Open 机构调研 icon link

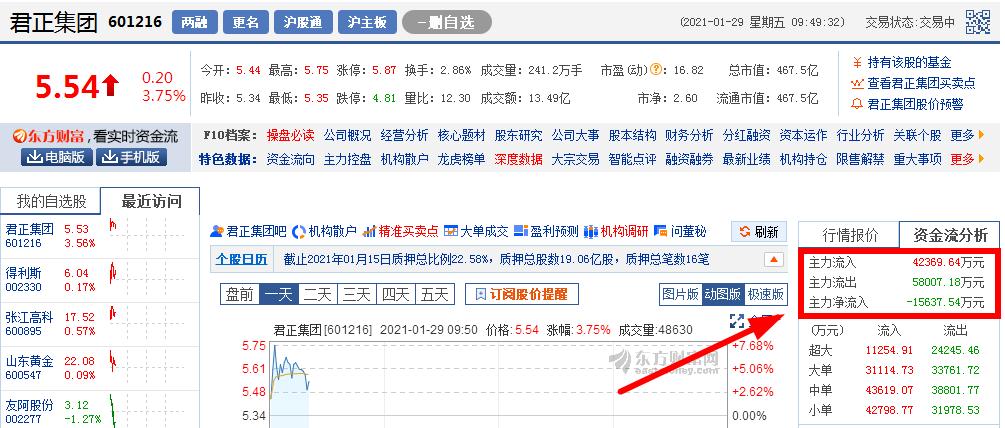pos(616,231)
